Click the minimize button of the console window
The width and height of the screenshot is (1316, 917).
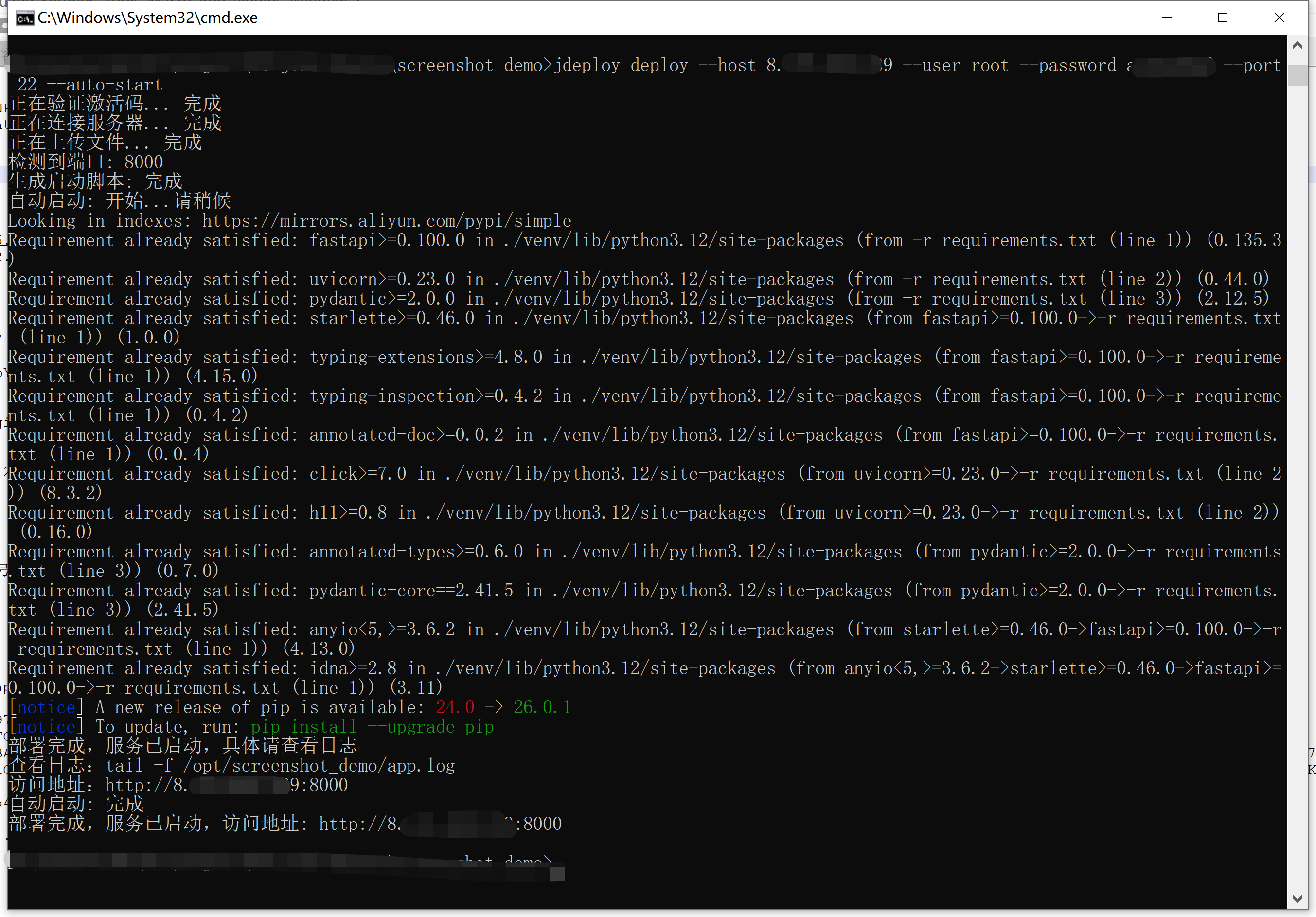tap(1167, 18)
